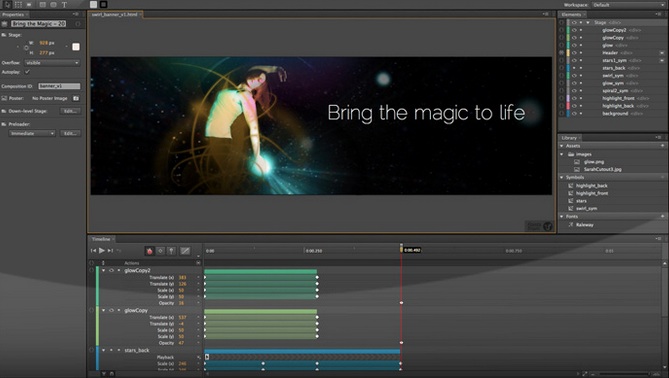Select SarahCutout3.jpg in the Library
This screenshot has width=669, height=378.
[602, 170]
